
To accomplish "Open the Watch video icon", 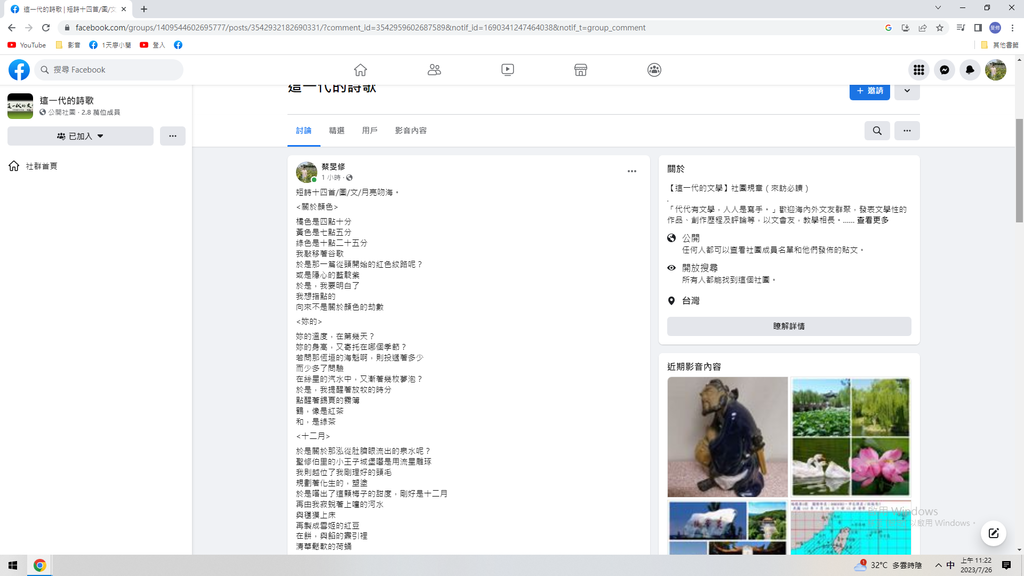I will (x=507, y=70).
